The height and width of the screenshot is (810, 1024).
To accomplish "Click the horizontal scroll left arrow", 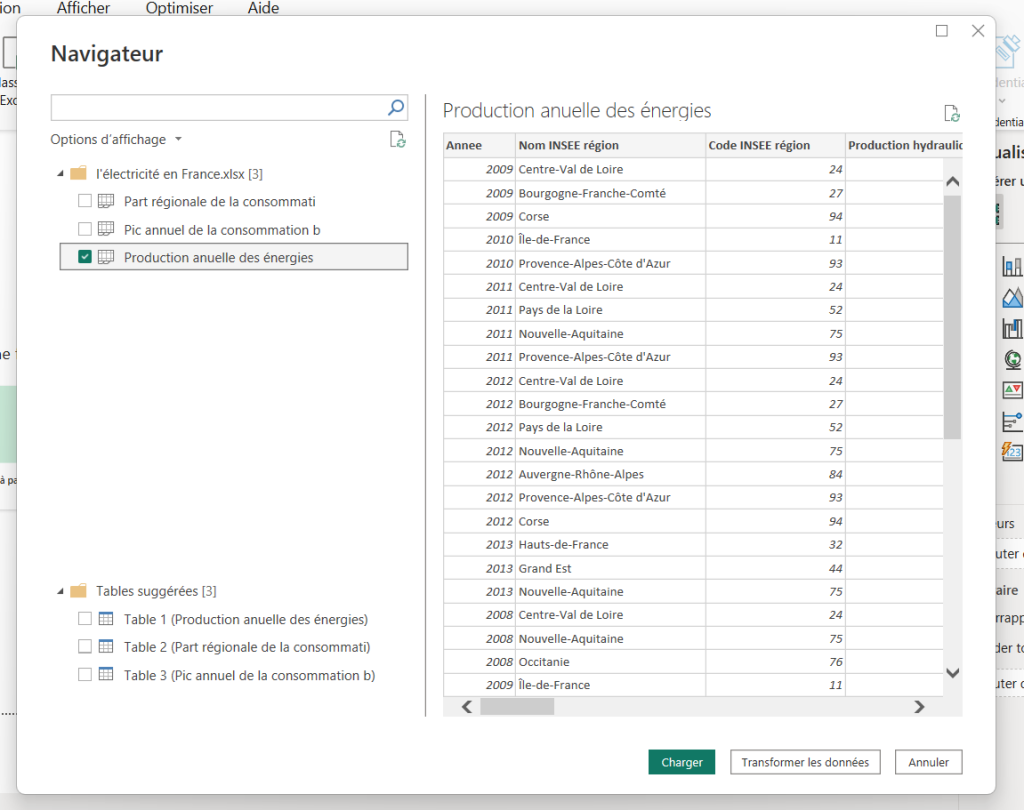I will [467, 707].
